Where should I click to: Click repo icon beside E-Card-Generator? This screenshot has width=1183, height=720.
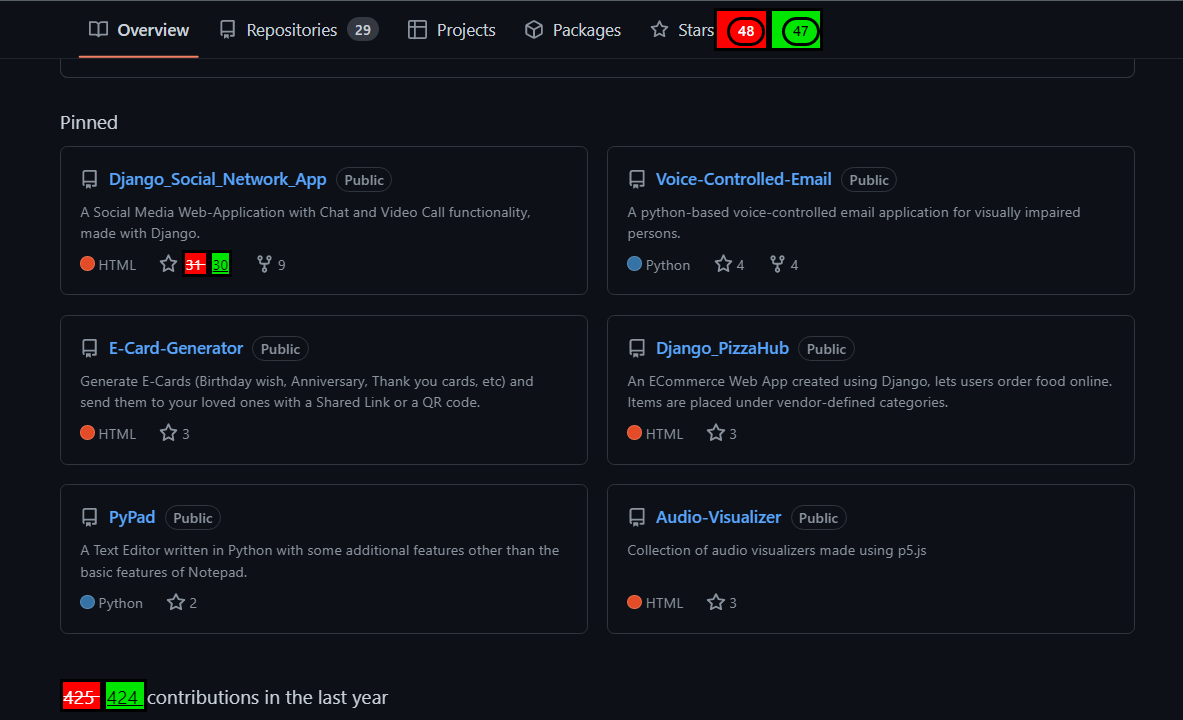tap(89, 349)
